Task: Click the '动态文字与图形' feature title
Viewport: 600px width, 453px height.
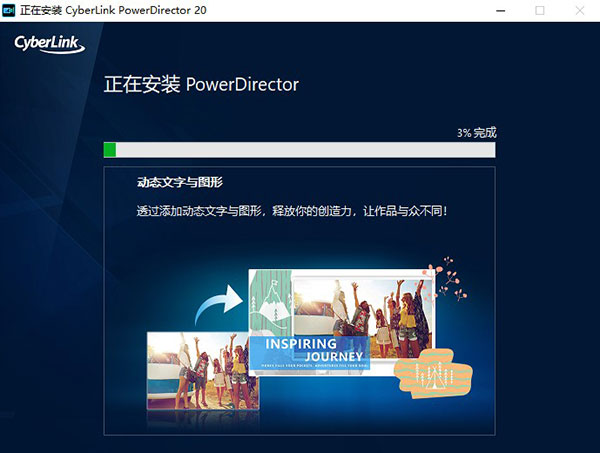Action: pyautogui.click(x=179, y=183)
